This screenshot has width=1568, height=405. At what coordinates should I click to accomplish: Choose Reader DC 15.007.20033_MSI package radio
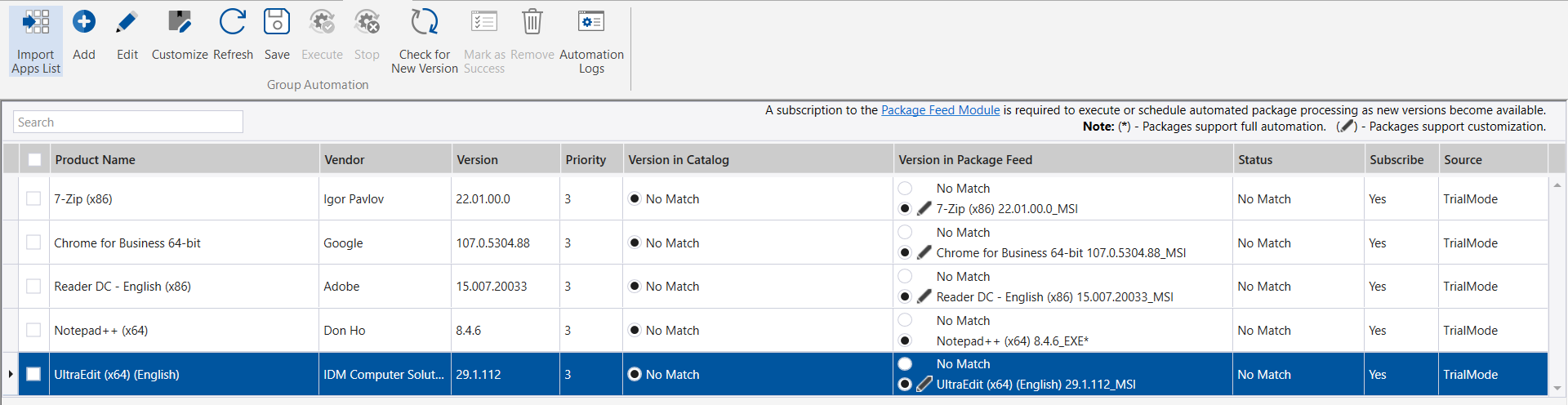905,296
